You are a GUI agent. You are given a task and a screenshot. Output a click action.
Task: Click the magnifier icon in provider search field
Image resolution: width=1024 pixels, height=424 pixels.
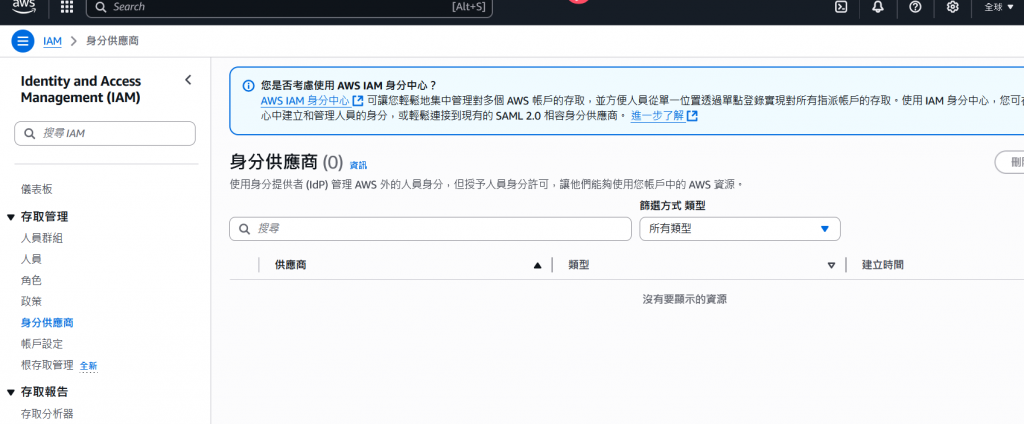tap(245, 229)
